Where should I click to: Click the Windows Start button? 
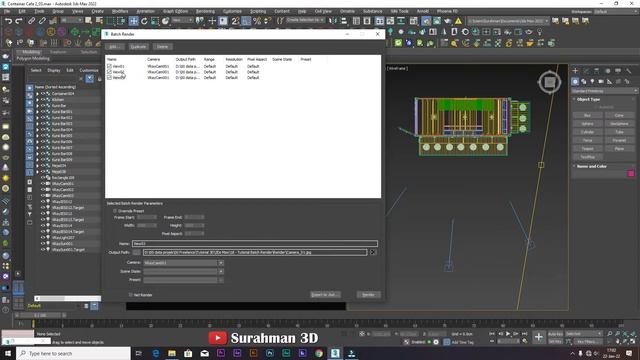[x=8, y=353]
